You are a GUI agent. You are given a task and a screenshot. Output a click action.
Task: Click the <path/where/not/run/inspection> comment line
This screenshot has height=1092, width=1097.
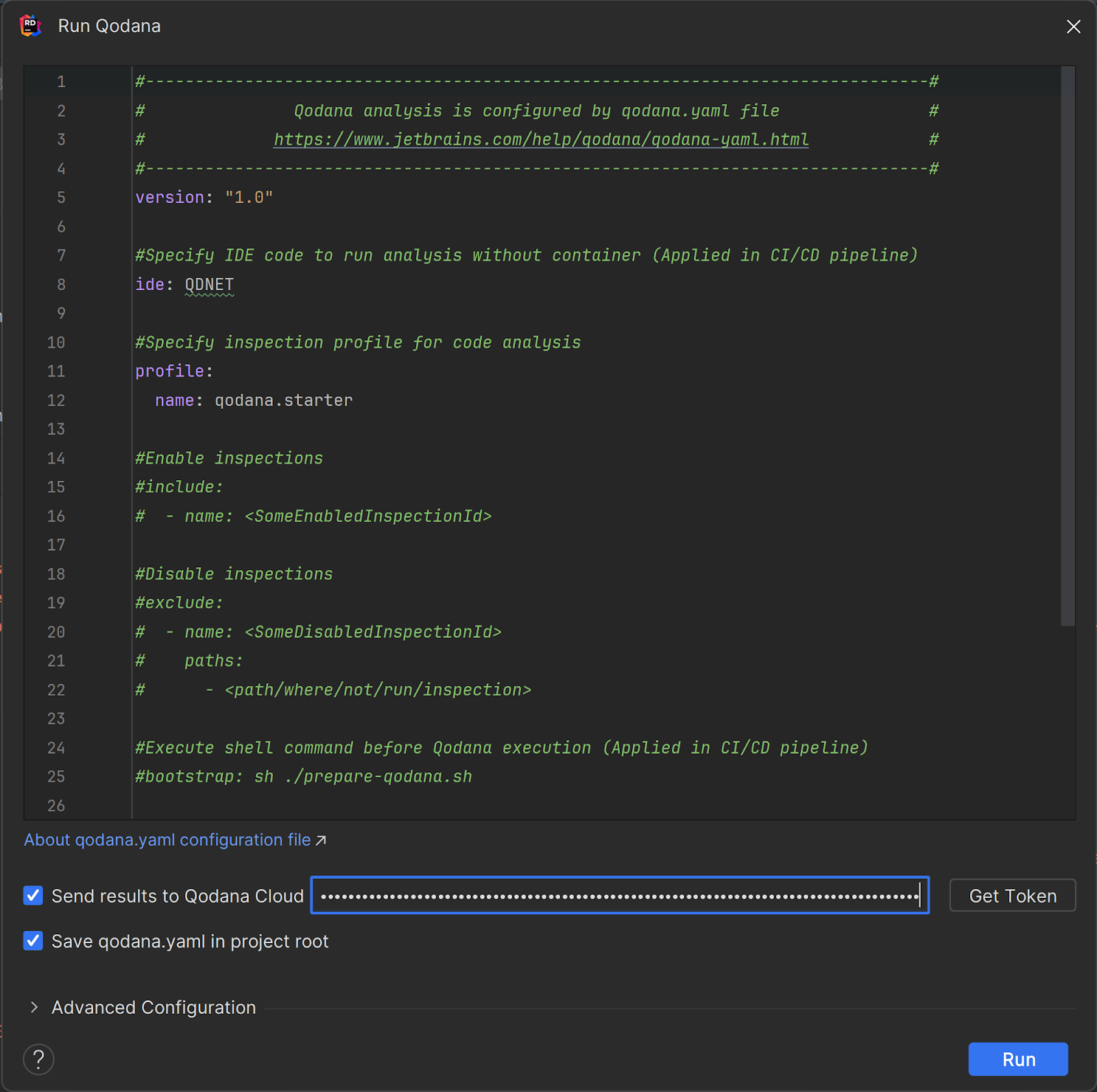pyautogui.click(x=333, y=690)
